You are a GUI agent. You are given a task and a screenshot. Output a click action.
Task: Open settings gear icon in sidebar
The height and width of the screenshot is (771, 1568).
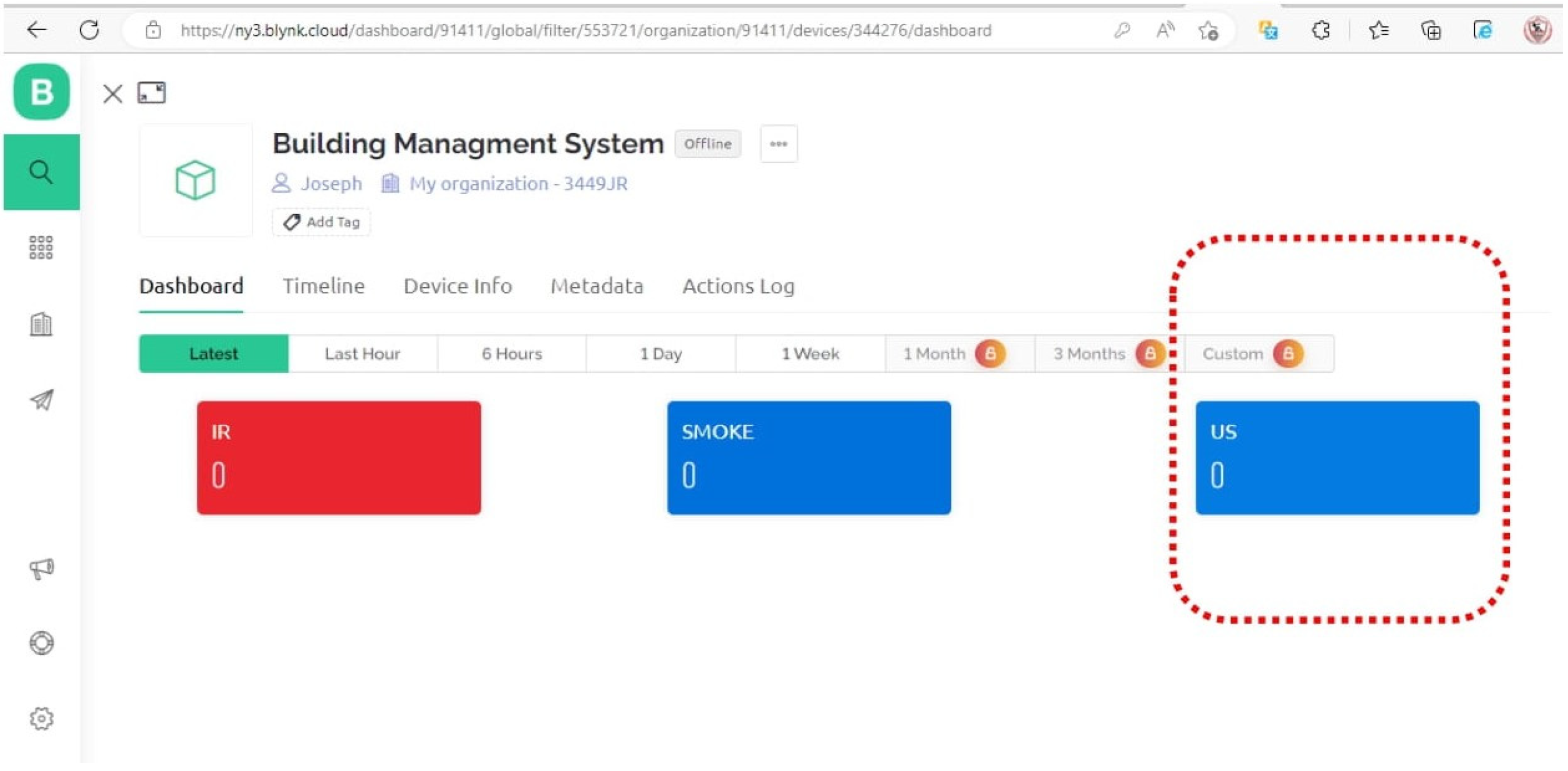point(41,719)
